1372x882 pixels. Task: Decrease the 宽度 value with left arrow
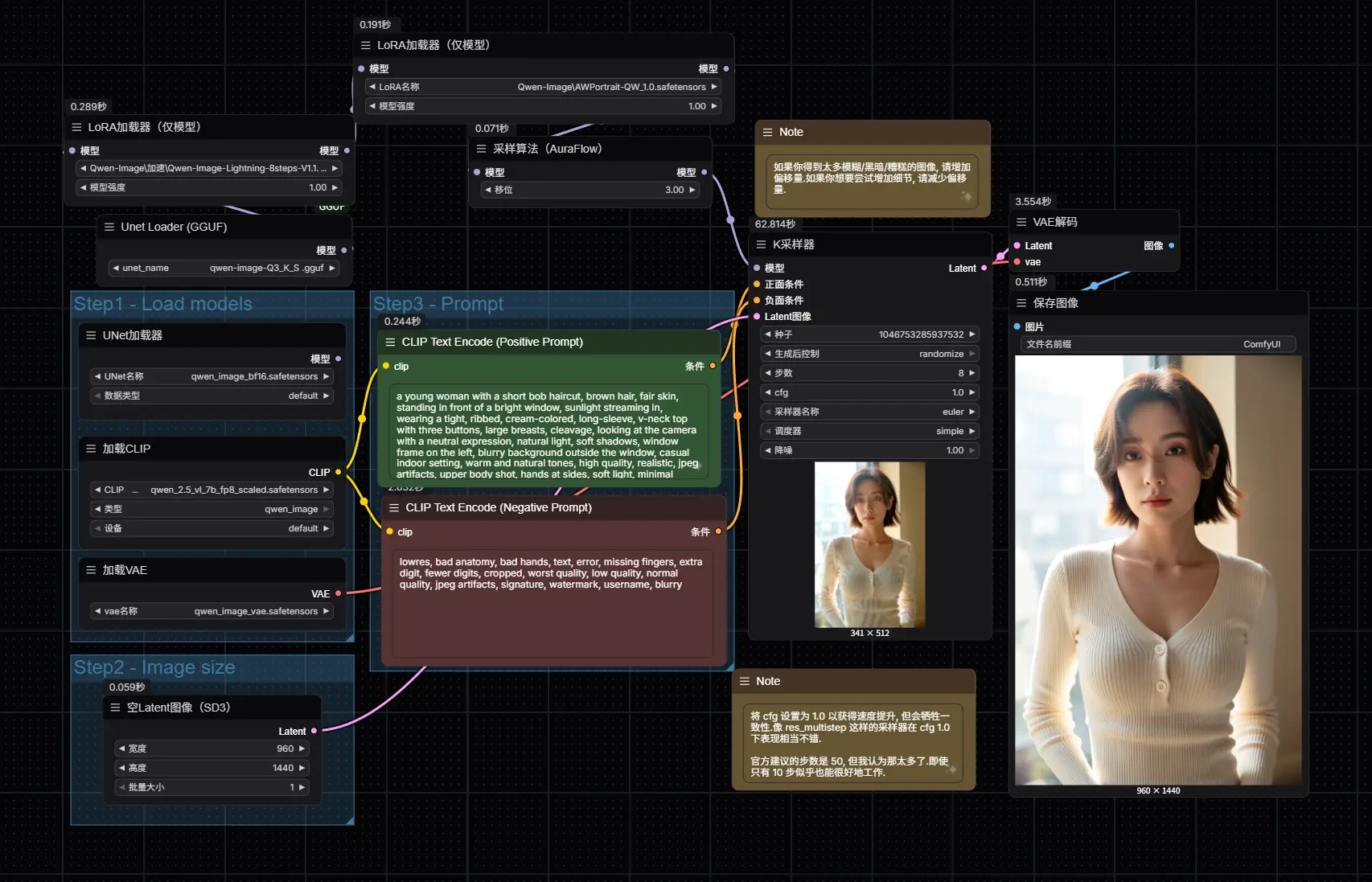point(121,749)
